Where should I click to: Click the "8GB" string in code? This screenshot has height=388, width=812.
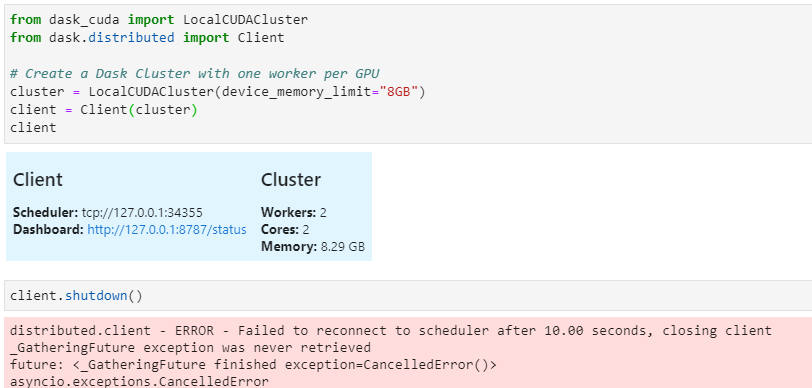(x=398, y=92)
